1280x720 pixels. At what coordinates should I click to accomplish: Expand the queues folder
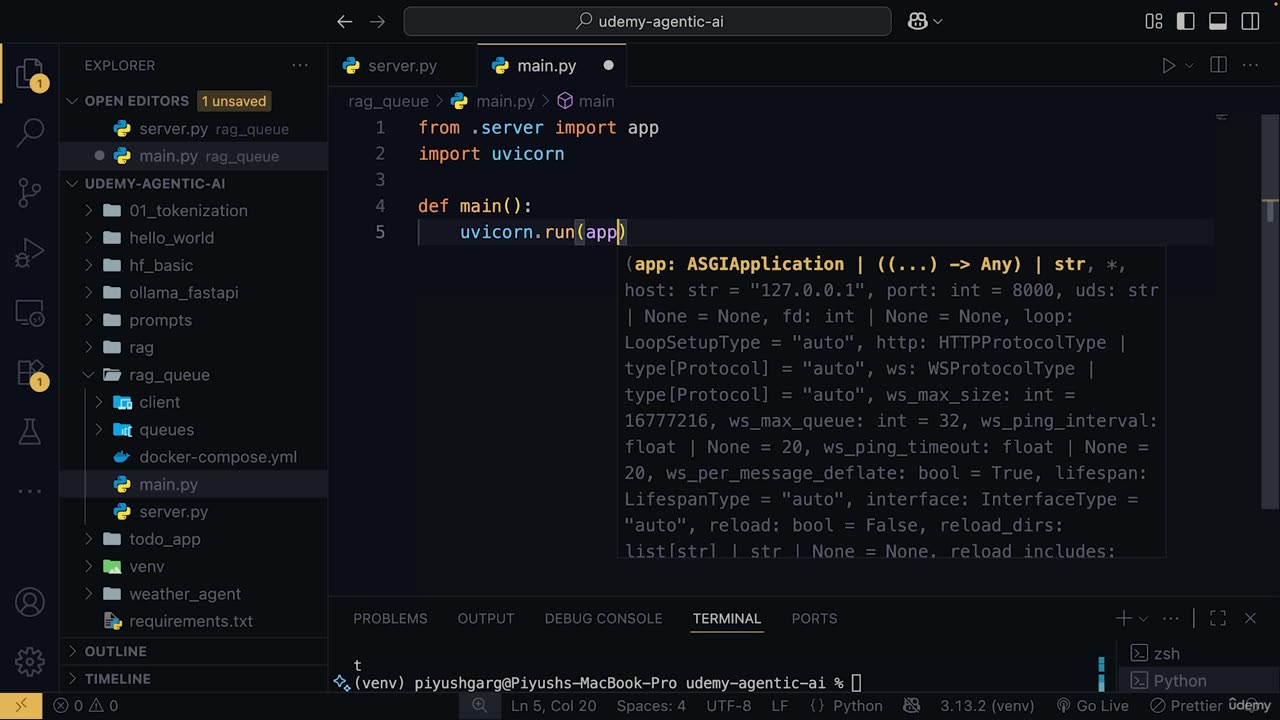point(166,430)
